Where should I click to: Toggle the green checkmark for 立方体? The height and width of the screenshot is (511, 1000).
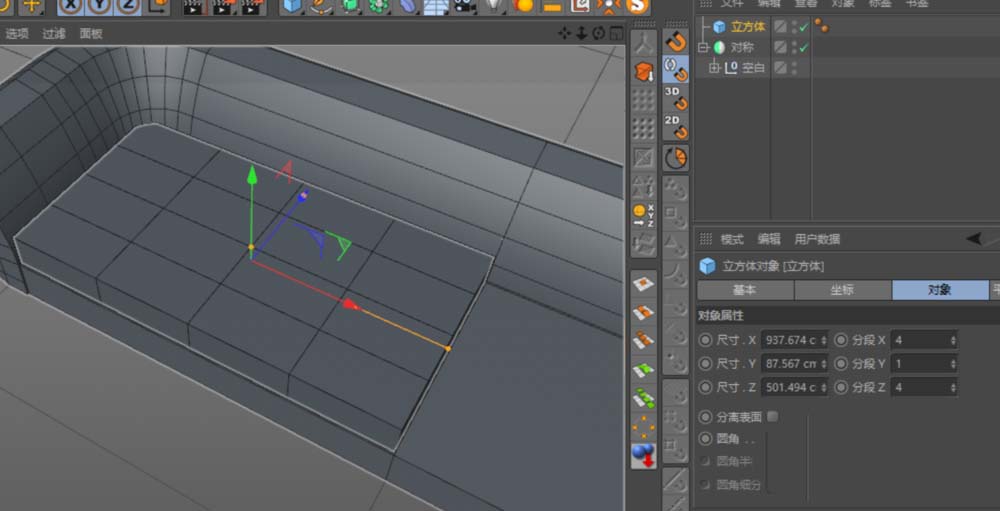[803, 27]
